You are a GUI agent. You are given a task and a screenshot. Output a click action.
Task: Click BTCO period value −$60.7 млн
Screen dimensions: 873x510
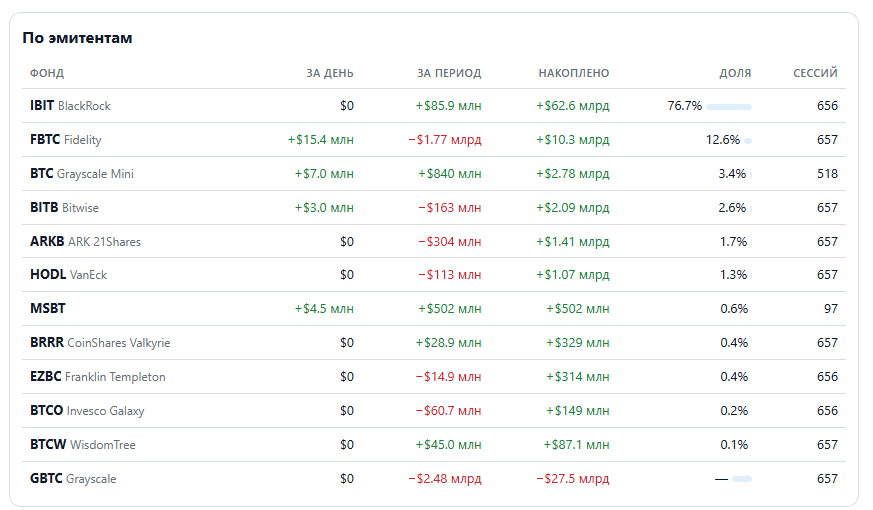coord(448,410)
